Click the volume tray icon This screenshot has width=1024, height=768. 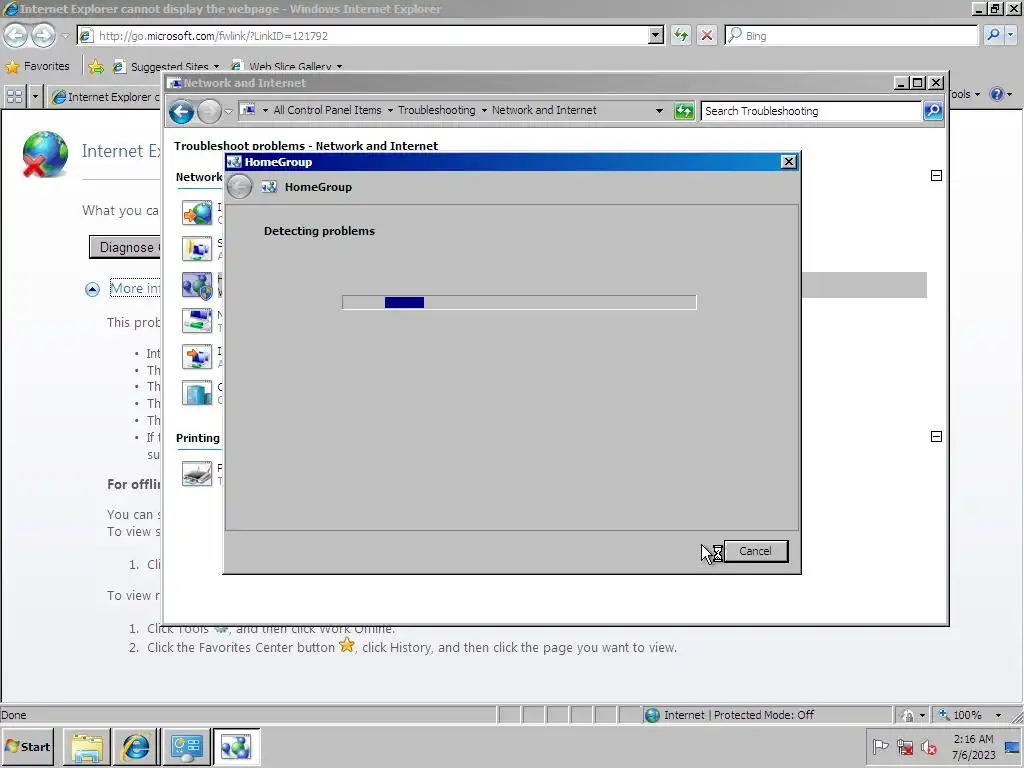[928, 747]
